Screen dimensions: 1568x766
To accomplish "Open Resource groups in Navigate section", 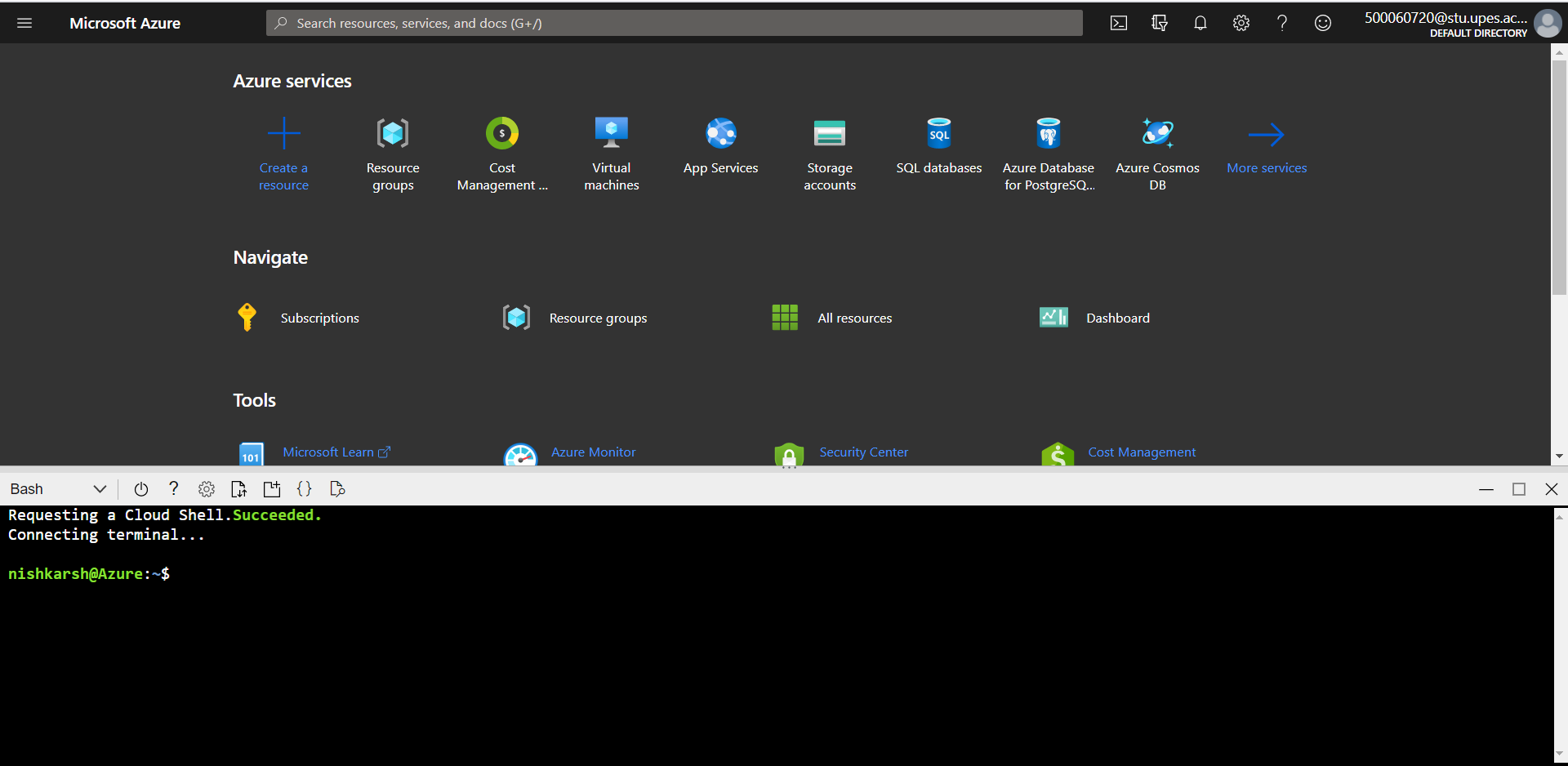I will tap(598, 318).
